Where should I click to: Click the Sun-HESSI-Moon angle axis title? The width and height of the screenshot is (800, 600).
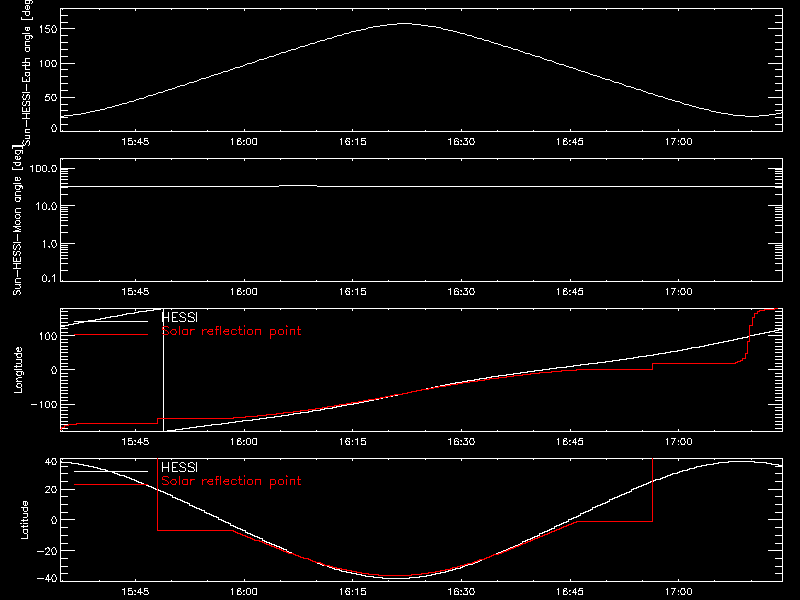click(x=17, y=220)
